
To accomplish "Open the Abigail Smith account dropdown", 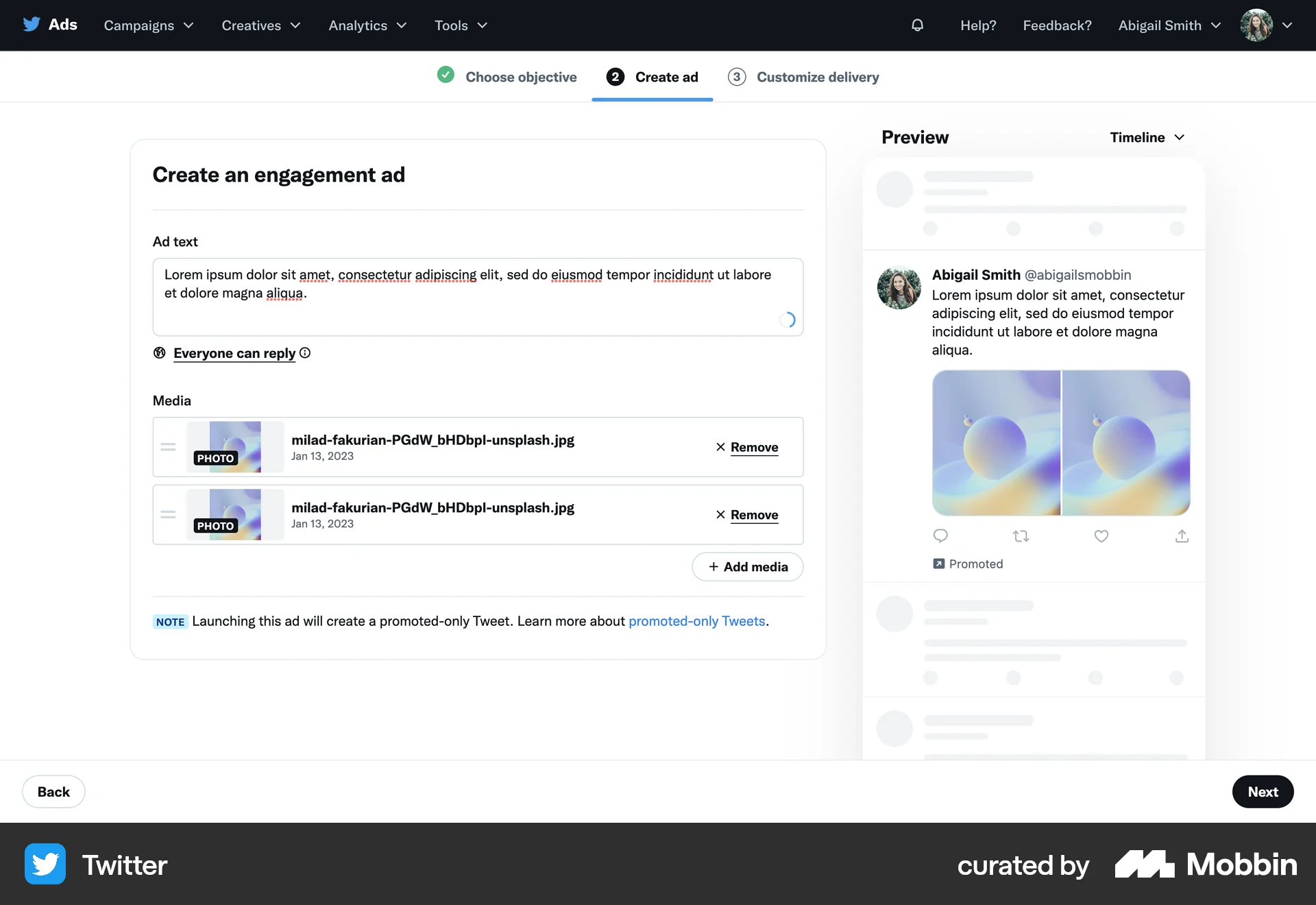I will pyautogui.click(x=1169, y=25).
